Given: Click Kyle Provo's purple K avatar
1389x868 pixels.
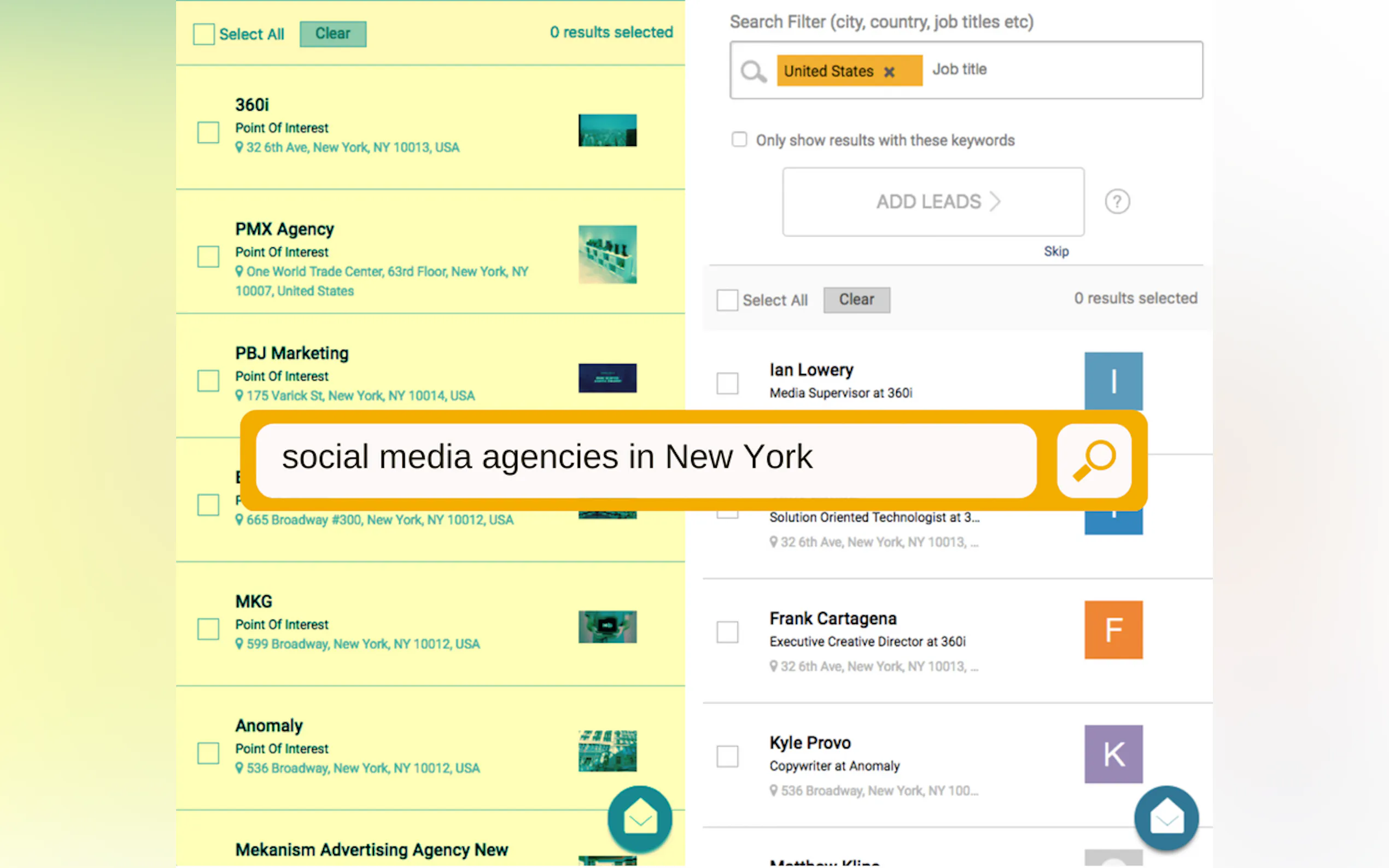Looking at the screenshot, I should click(x=1113, y=754).
